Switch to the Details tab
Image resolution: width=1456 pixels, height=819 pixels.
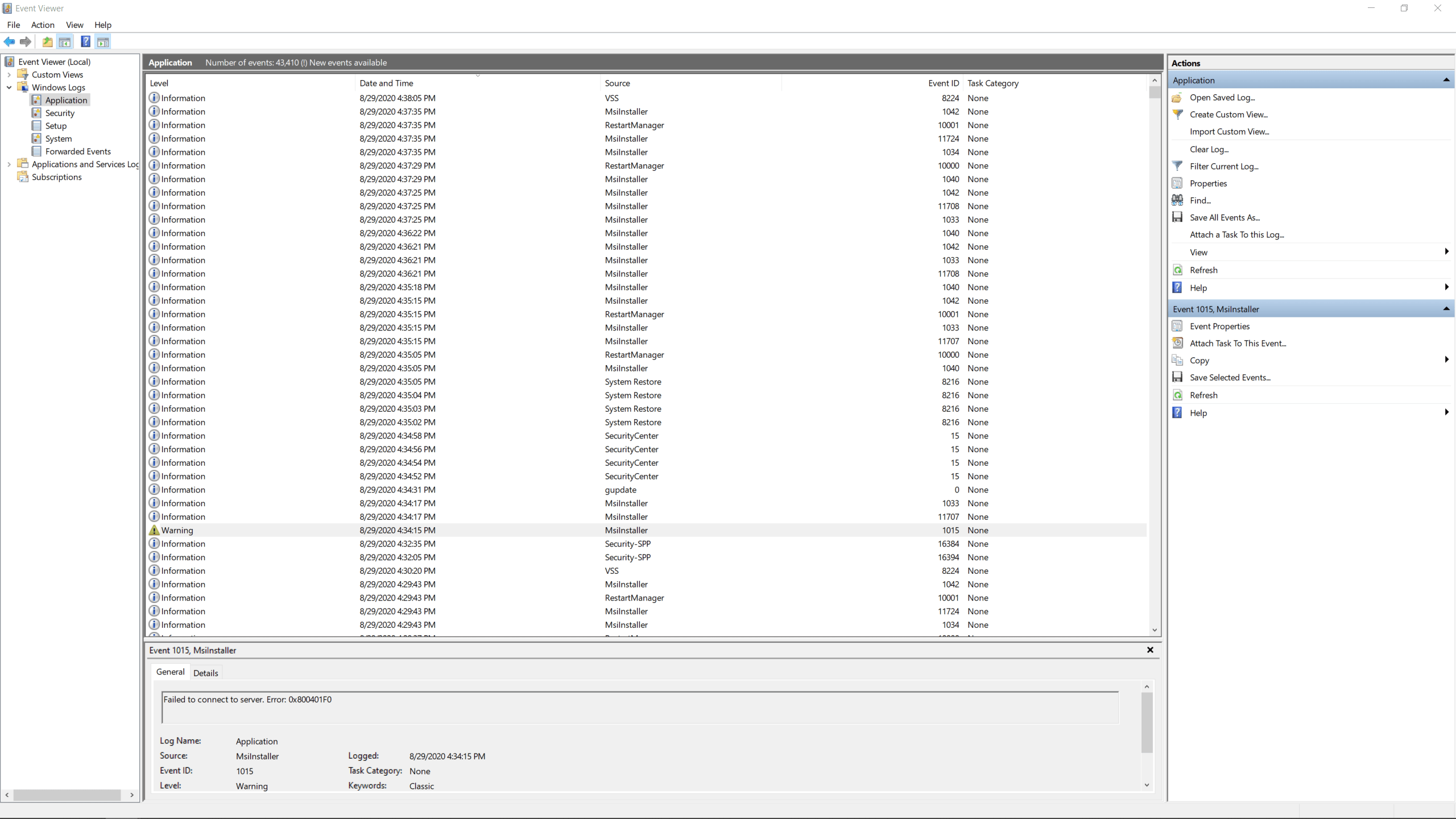pyautogui.click(x=205, y=673)
